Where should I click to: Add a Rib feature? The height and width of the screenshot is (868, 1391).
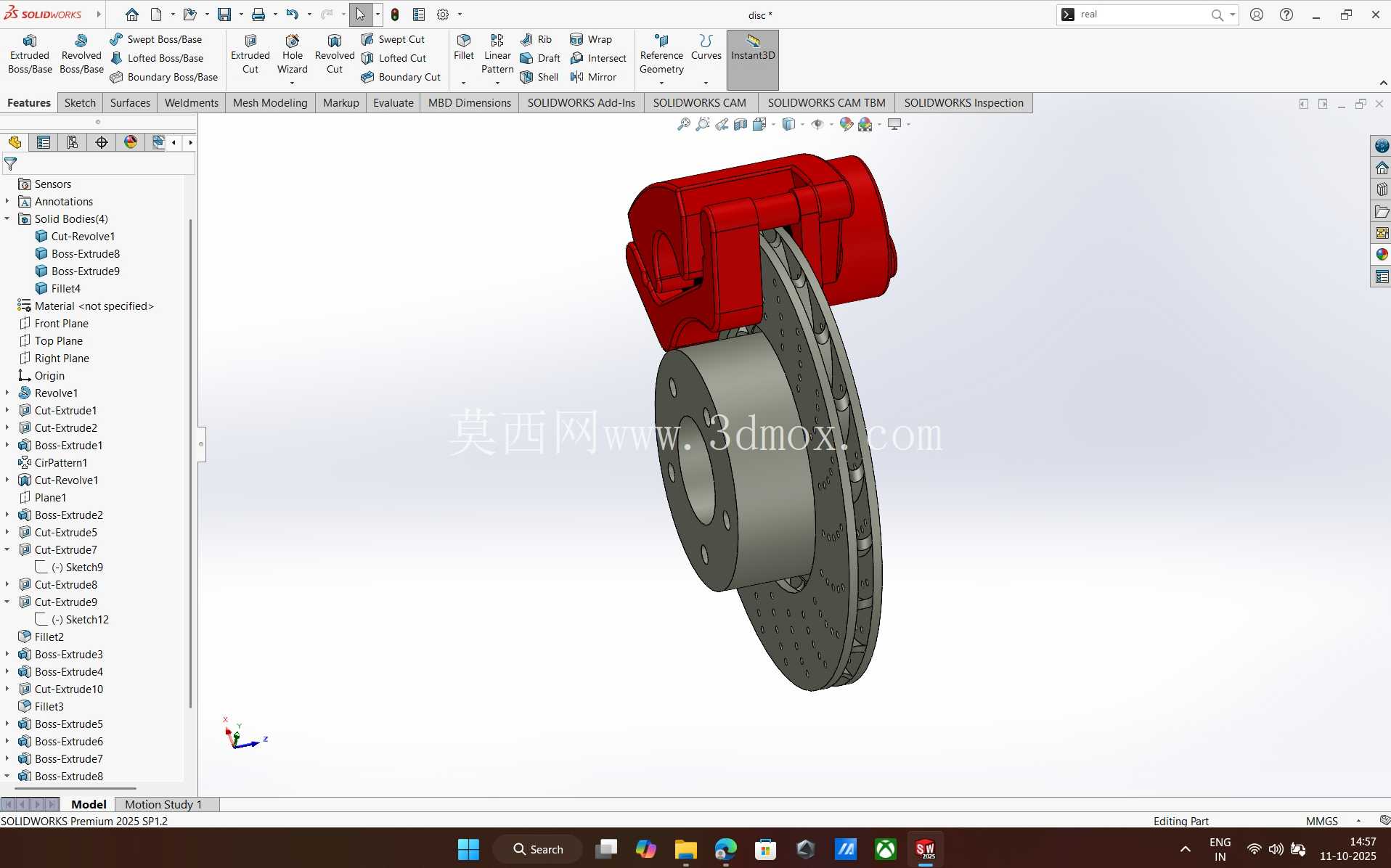pyautogui.click(x=536, y=39)
